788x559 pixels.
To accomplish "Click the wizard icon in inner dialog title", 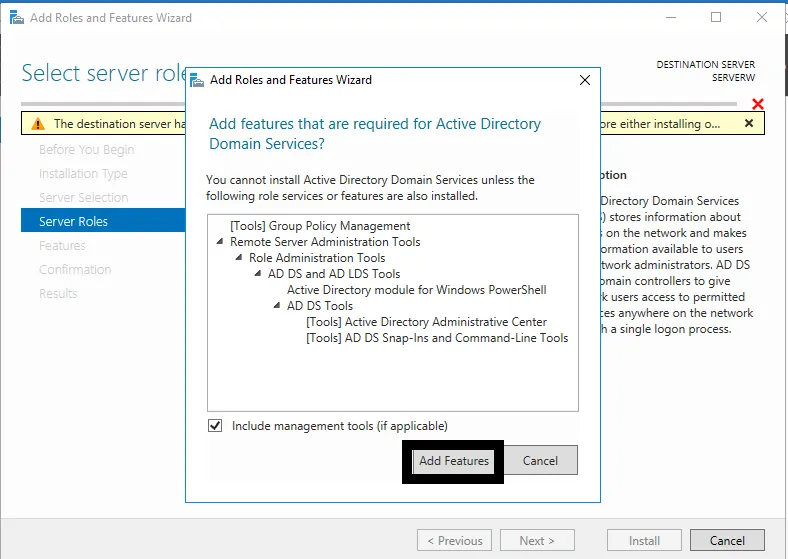I will (196, 80).
